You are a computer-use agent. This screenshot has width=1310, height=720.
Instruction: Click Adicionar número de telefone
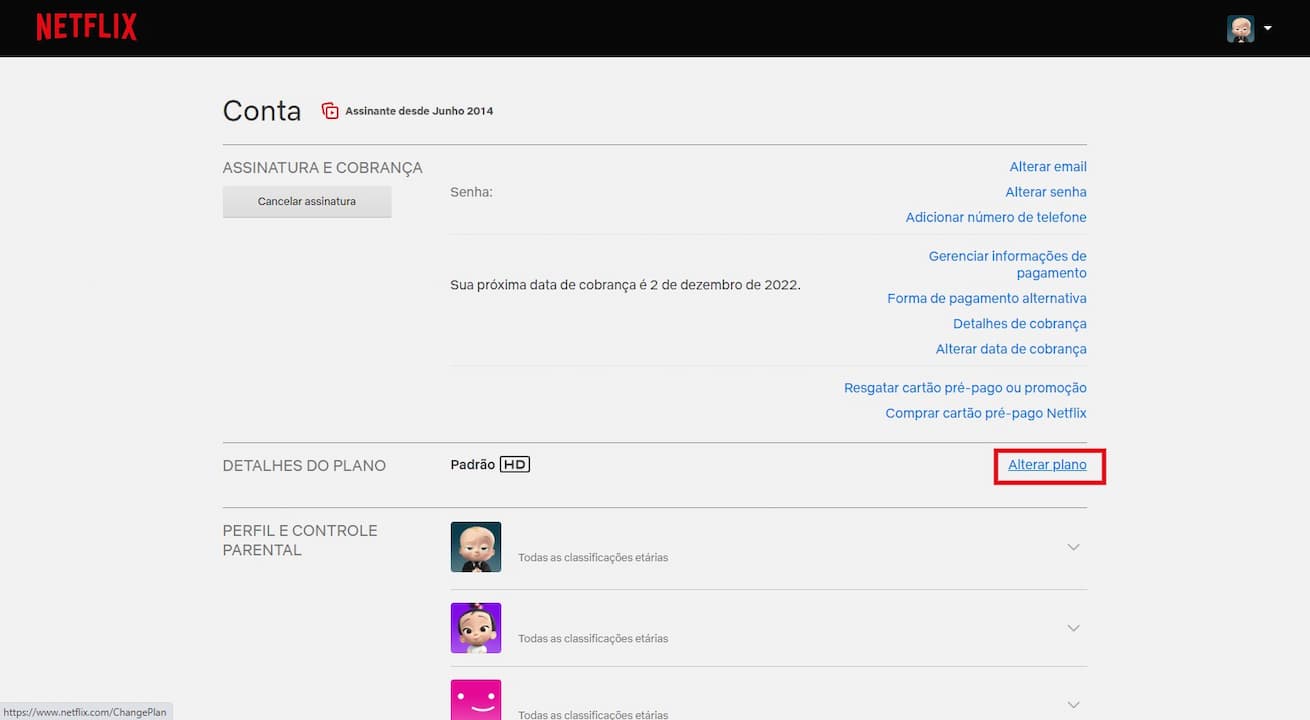[996, 217]
